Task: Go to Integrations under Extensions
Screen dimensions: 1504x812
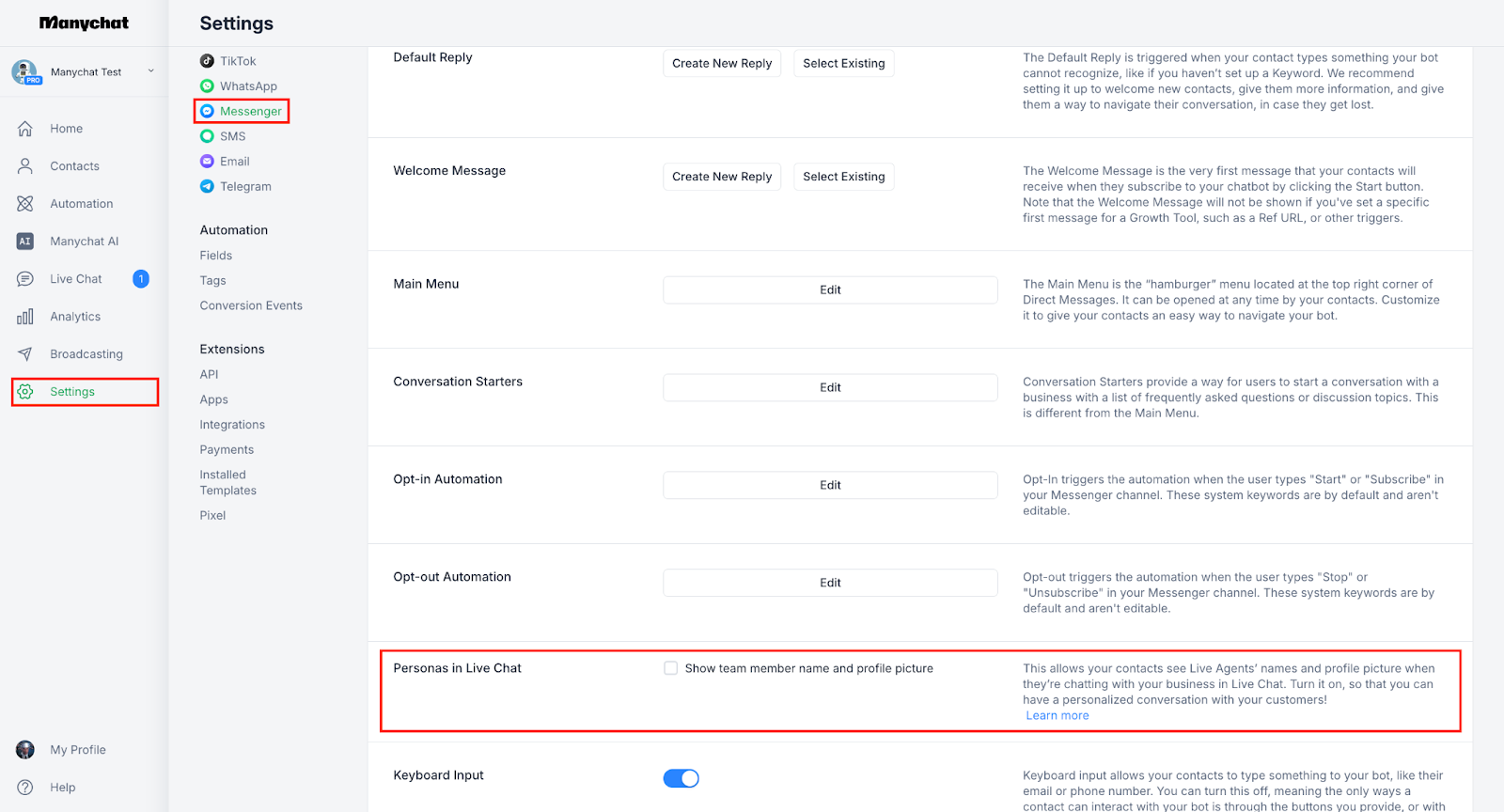Action: point(232,425)
